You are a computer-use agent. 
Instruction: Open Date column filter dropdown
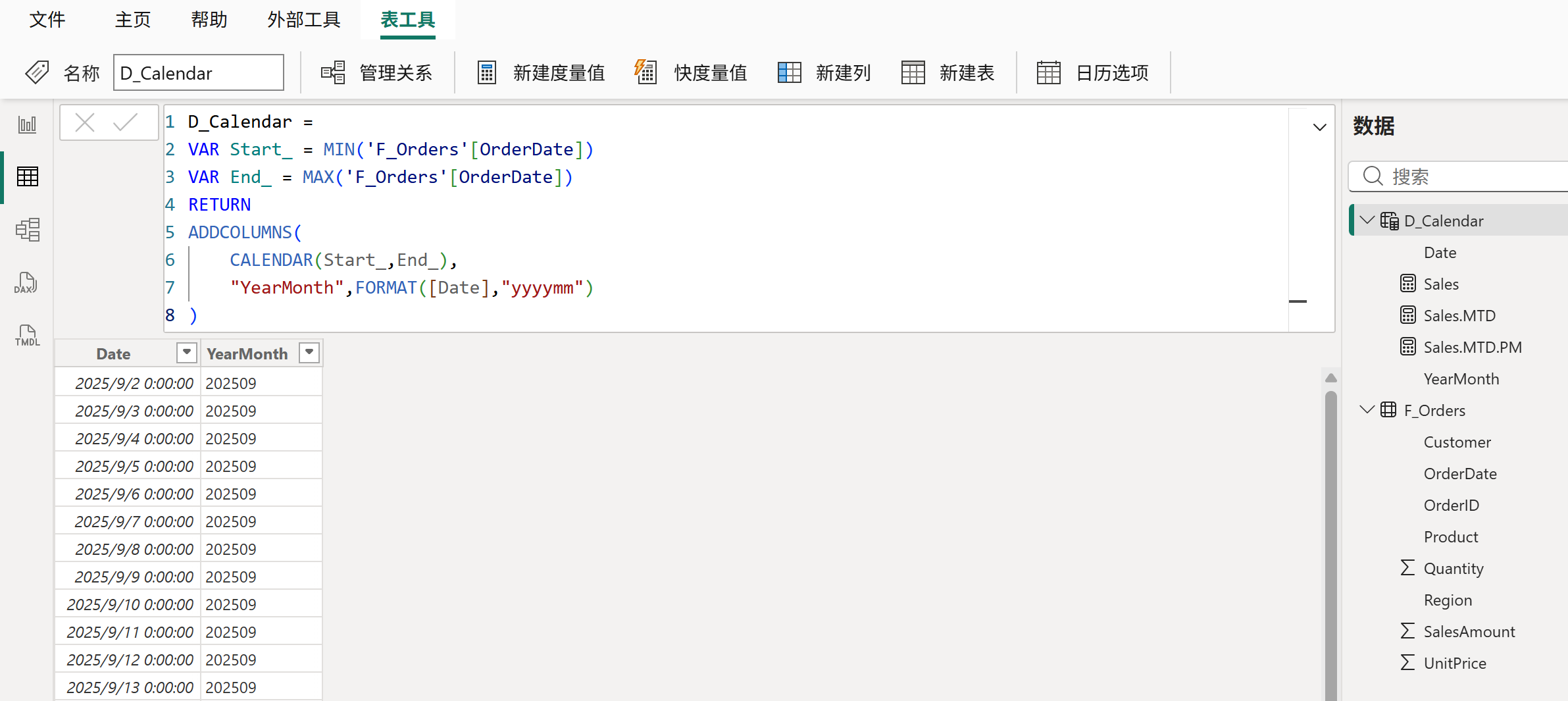187,353
